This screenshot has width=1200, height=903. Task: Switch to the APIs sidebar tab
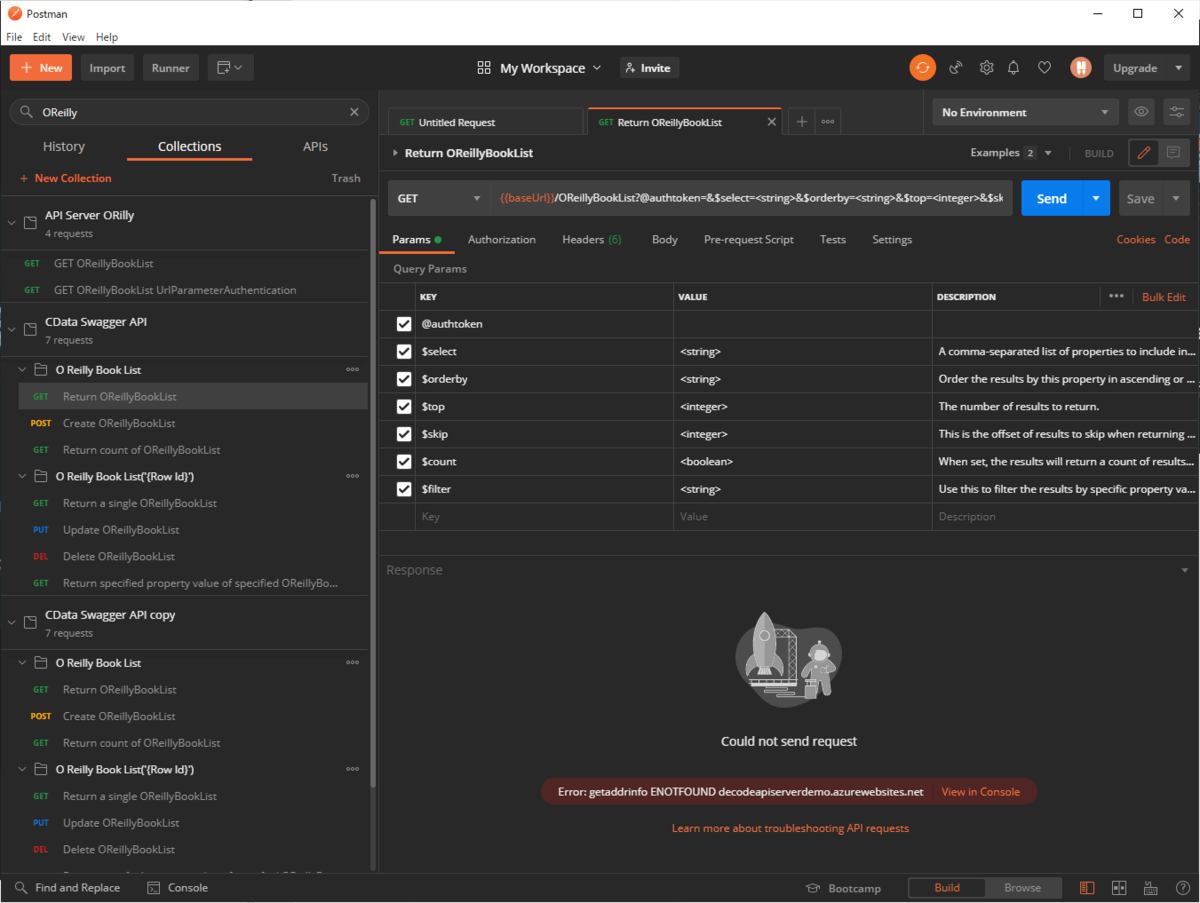[x=315, y=146]
